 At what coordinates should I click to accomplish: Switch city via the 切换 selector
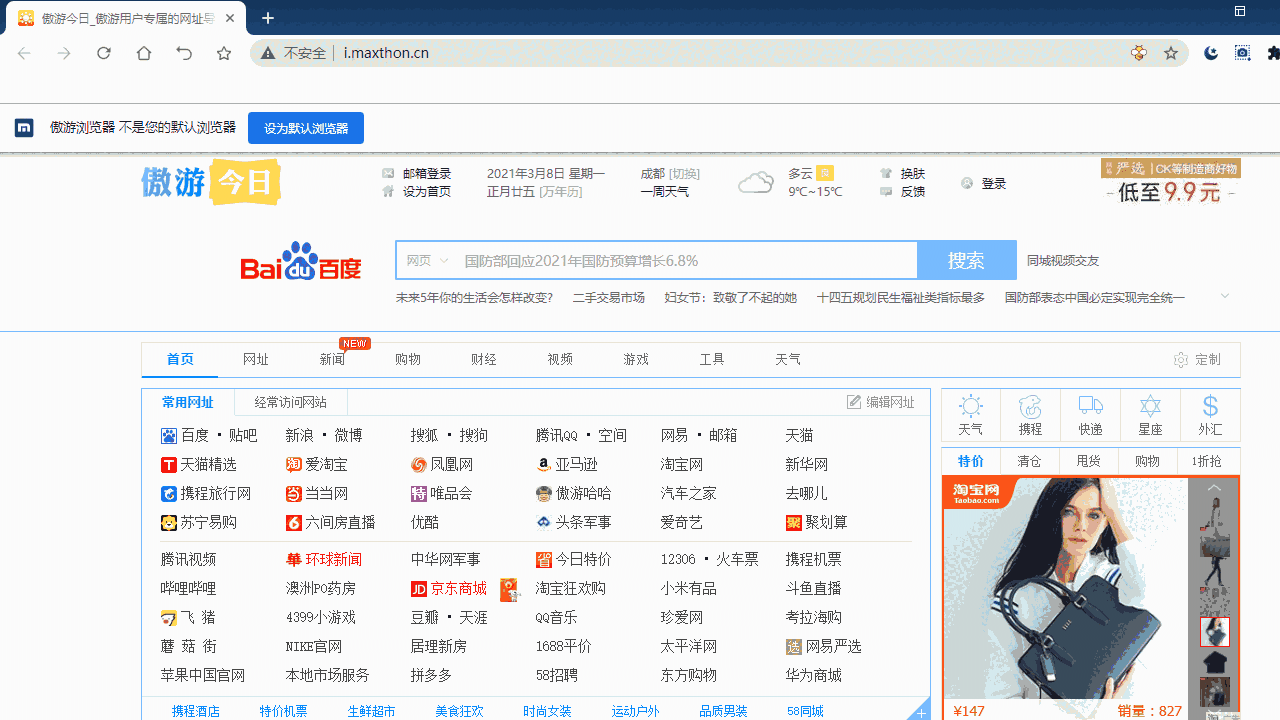coord(682,173)
